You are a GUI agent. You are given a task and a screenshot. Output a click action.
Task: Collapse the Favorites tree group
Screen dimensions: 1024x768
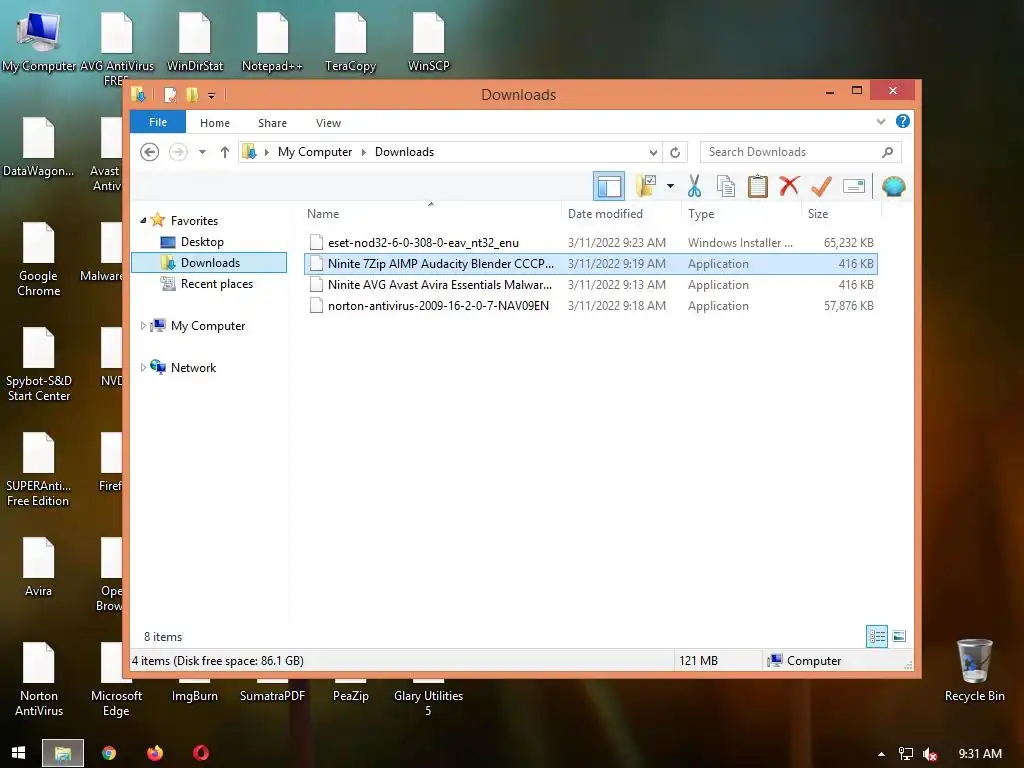(x=143, y=221)
